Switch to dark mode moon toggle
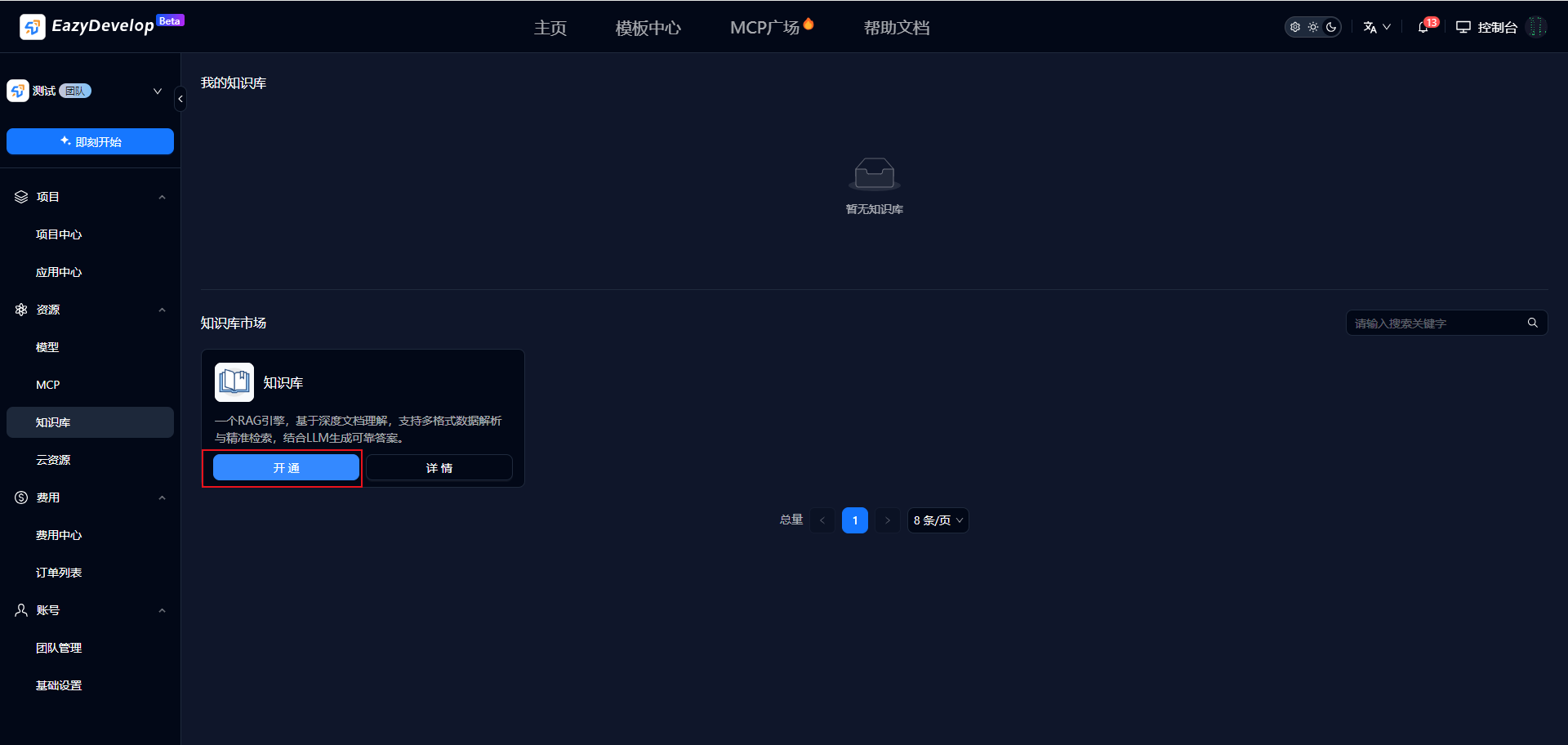The width and height of the screenshot is (1568, 745). [x=1331, y=27]
